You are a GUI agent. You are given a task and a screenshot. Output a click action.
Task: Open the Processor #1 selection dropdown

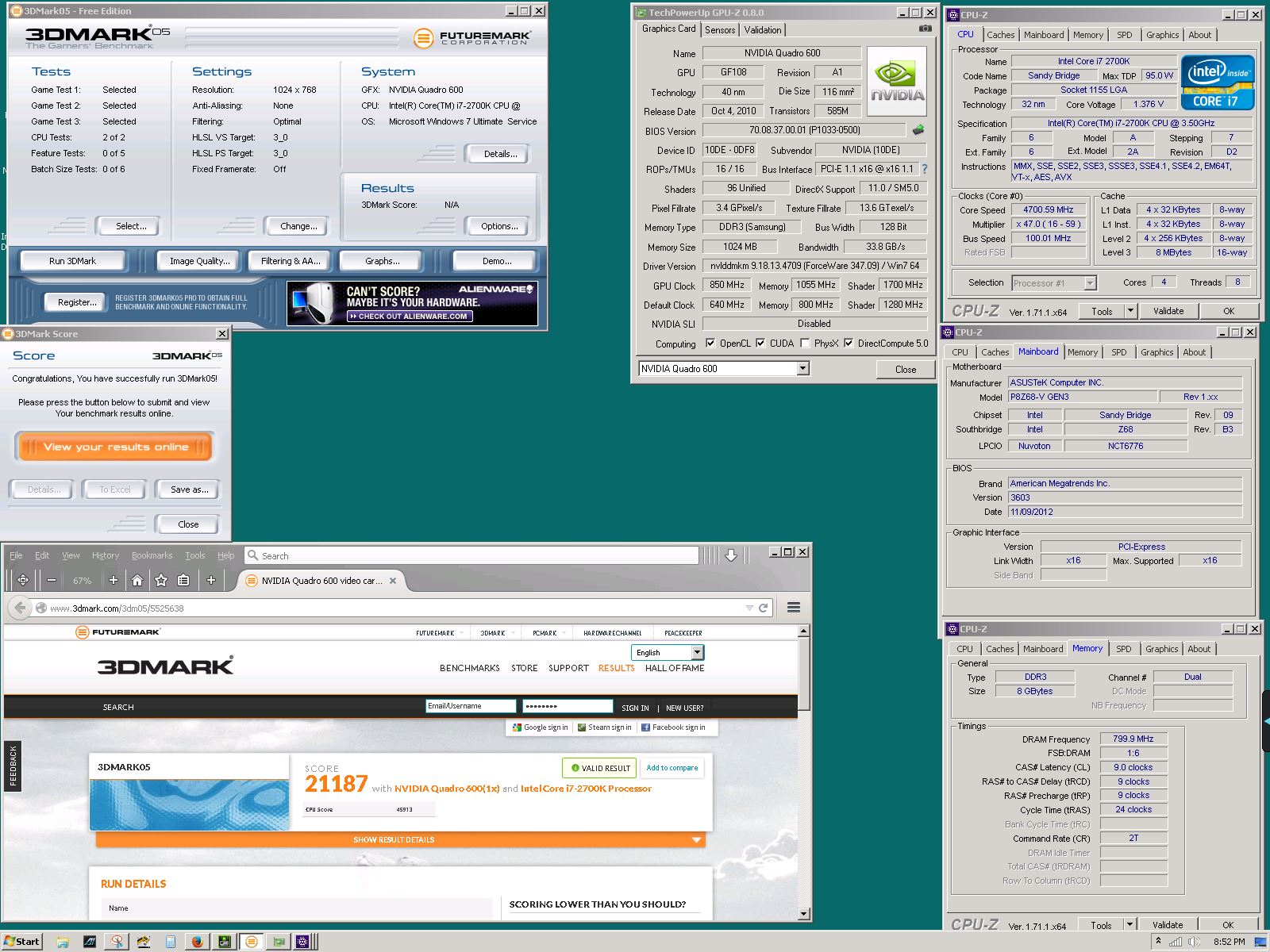pyautogui.click(x=1090, y=282)
